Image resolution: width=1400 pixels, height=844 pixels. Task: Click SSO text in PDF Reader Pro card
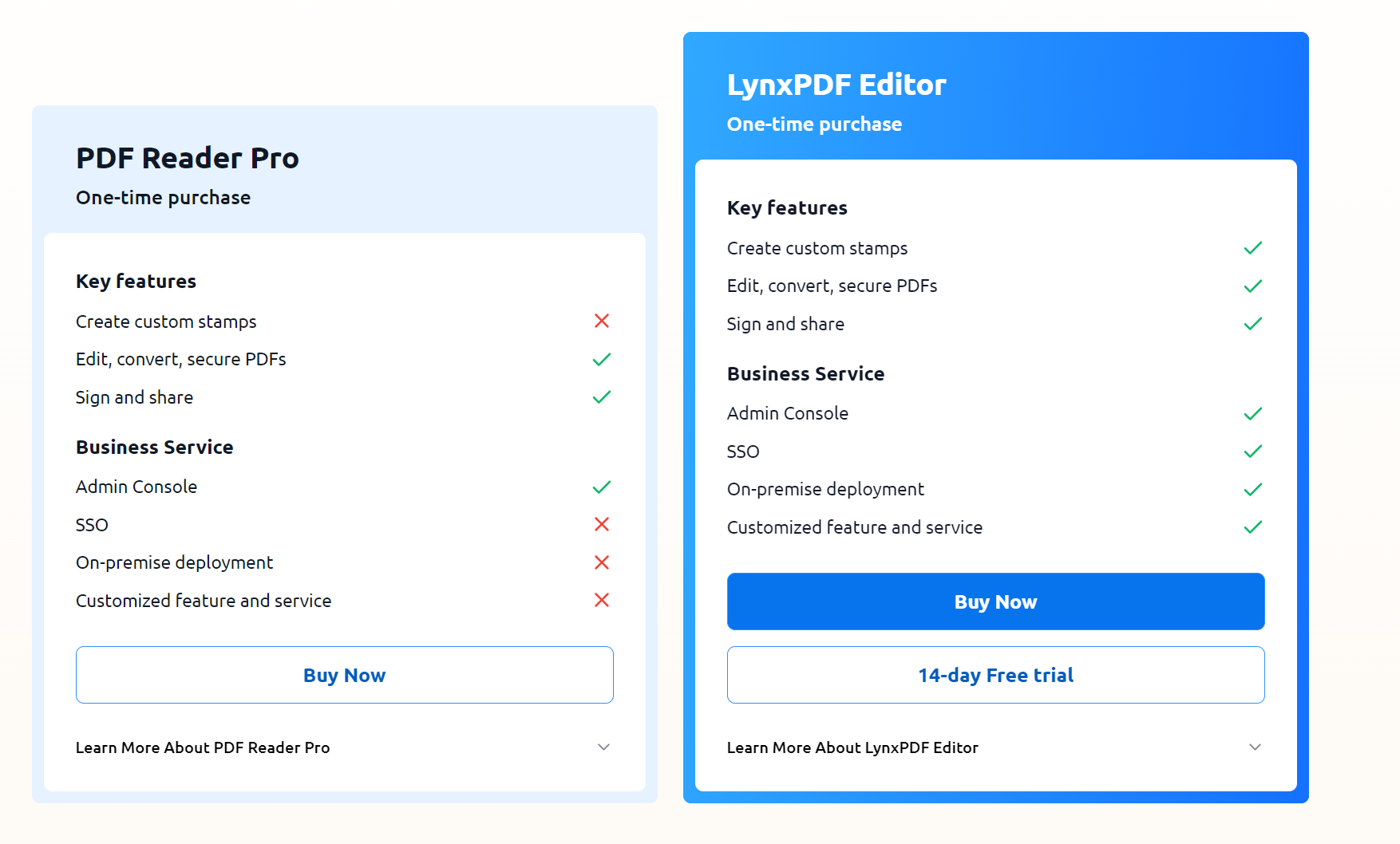[x=92, y=525]
